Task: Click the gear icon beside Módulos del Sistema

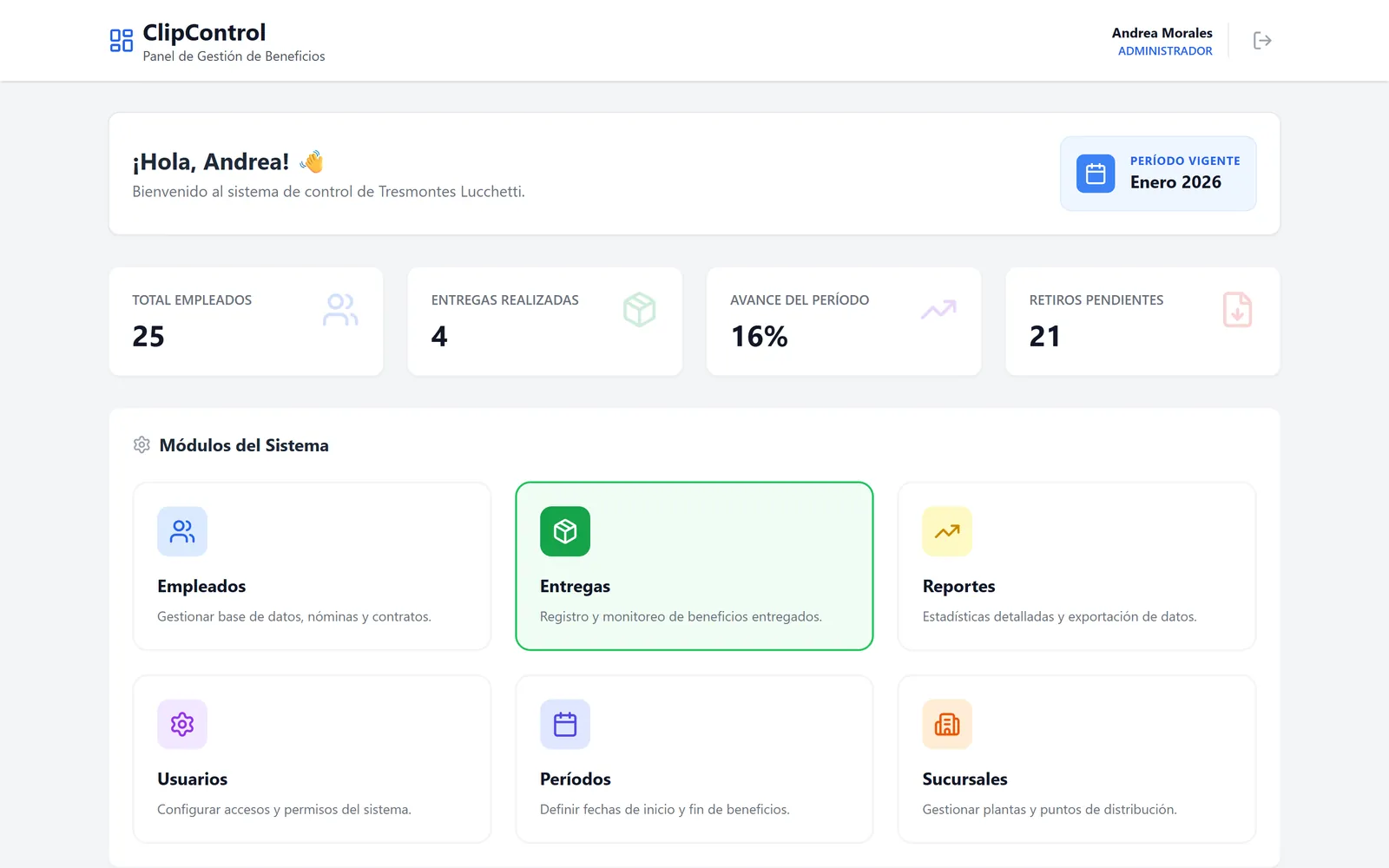Action: tap(142, 445)
